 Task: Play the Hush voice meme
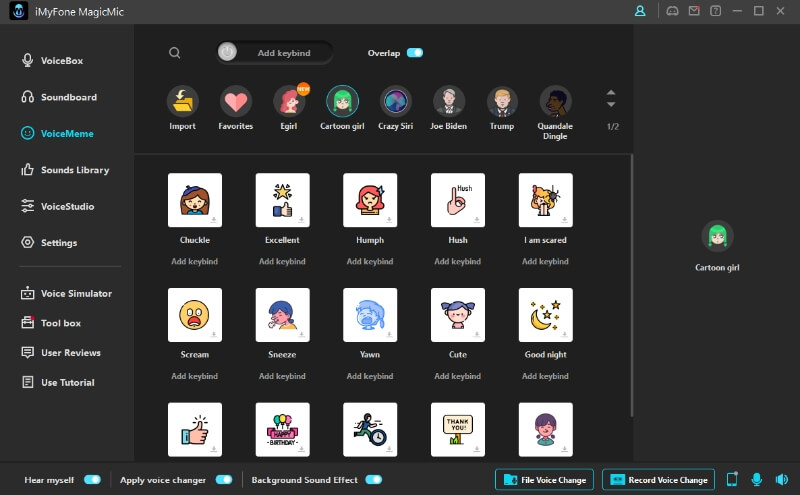click(458, 200)
